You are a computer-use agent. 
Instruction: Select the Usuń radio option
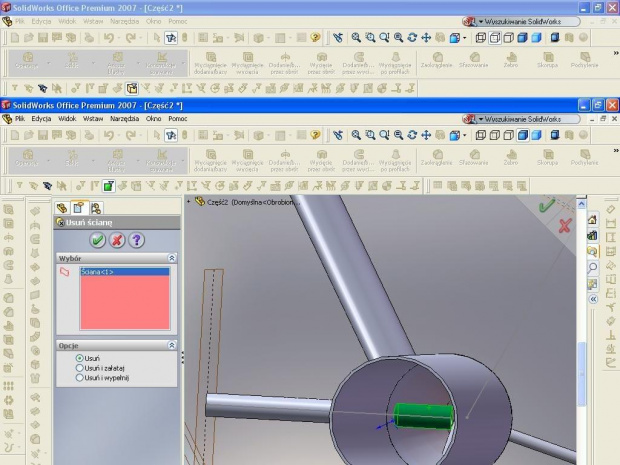[80, 358]
